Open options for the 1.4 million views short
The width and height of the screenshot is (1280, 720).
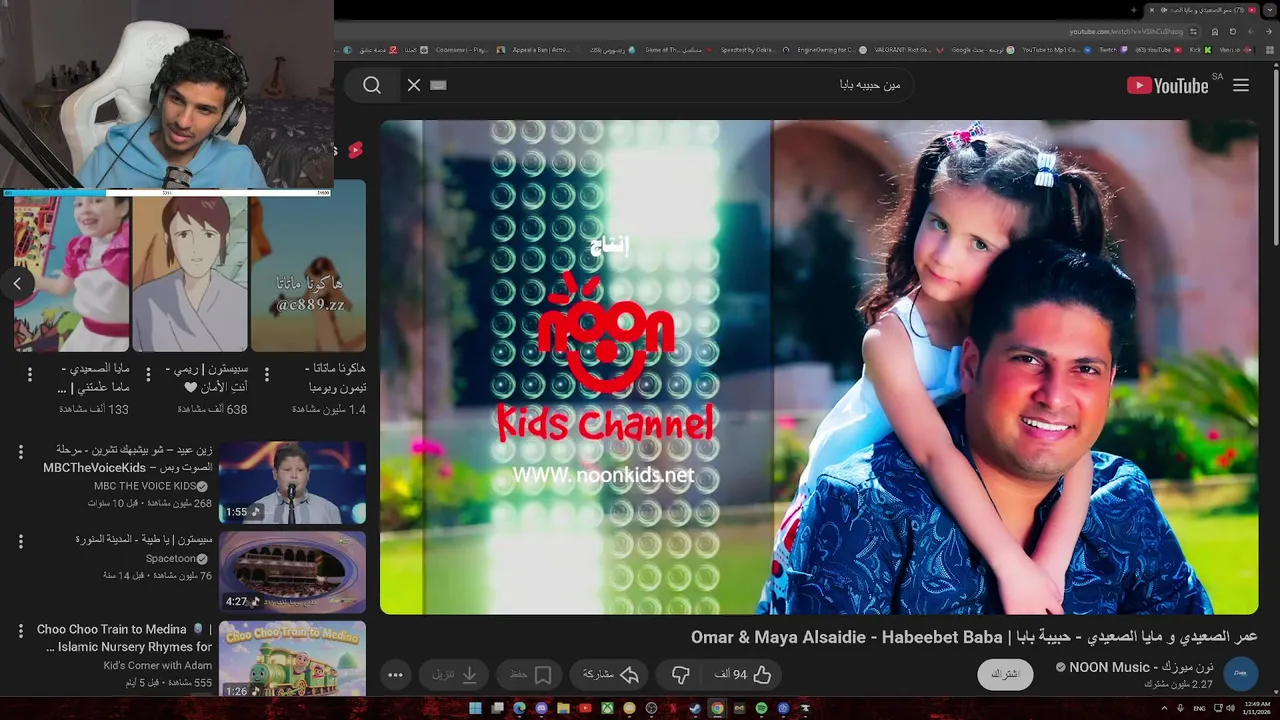(x=266, y=375)
